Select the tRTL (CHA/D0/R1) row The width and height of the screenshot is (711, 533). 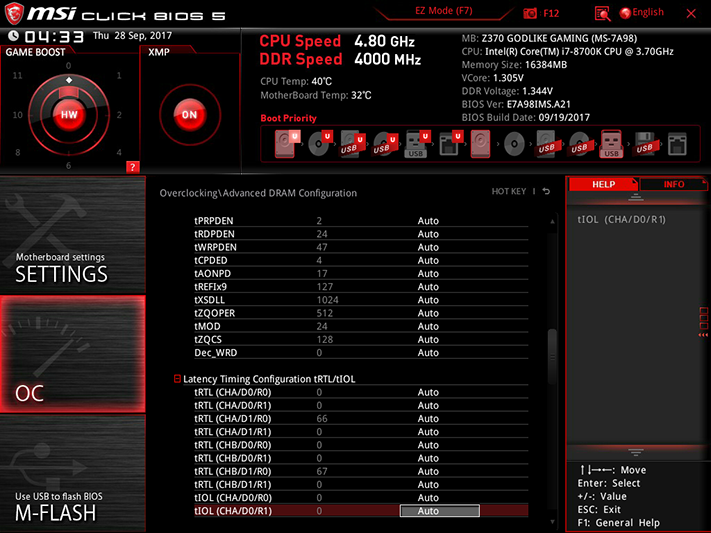point(361,405)
